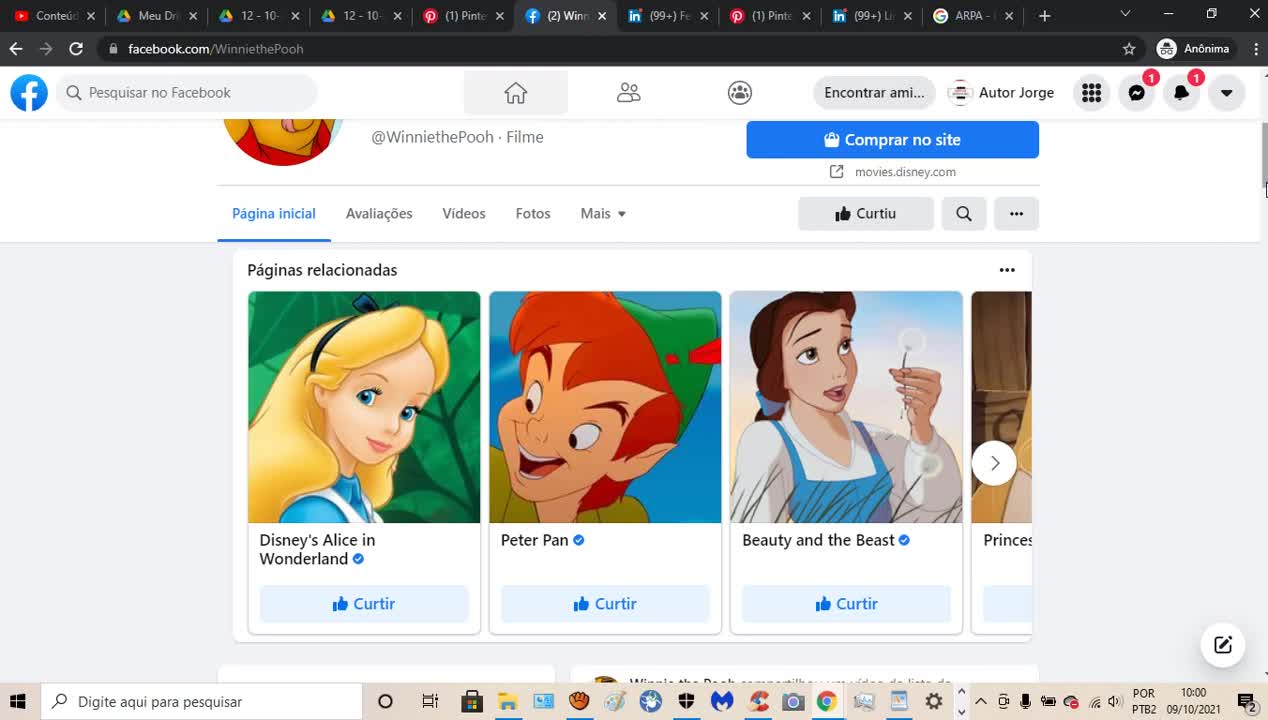This screenshot has width=1268, height=720.
Task: Open page options three-dot button
Action: click(1016, 213)
